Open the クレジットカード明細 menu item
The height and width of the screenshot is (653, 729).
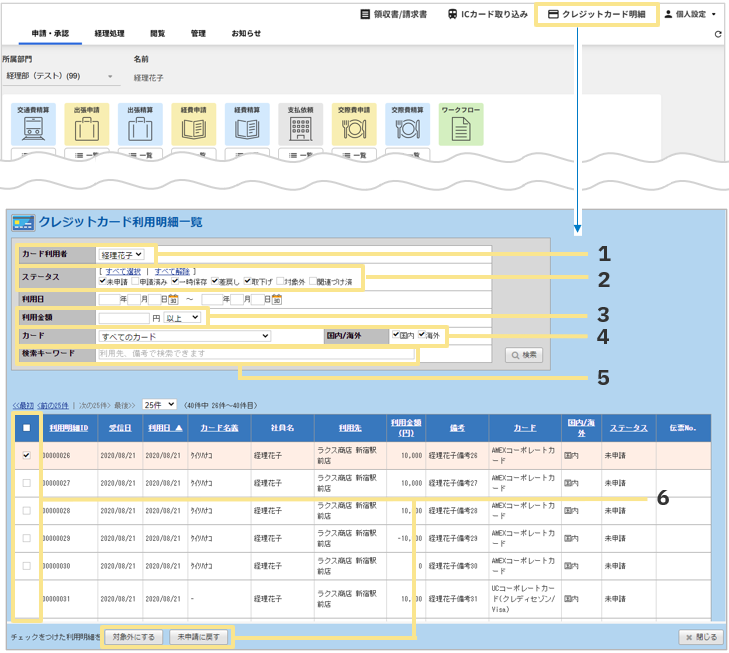(596, 15)
